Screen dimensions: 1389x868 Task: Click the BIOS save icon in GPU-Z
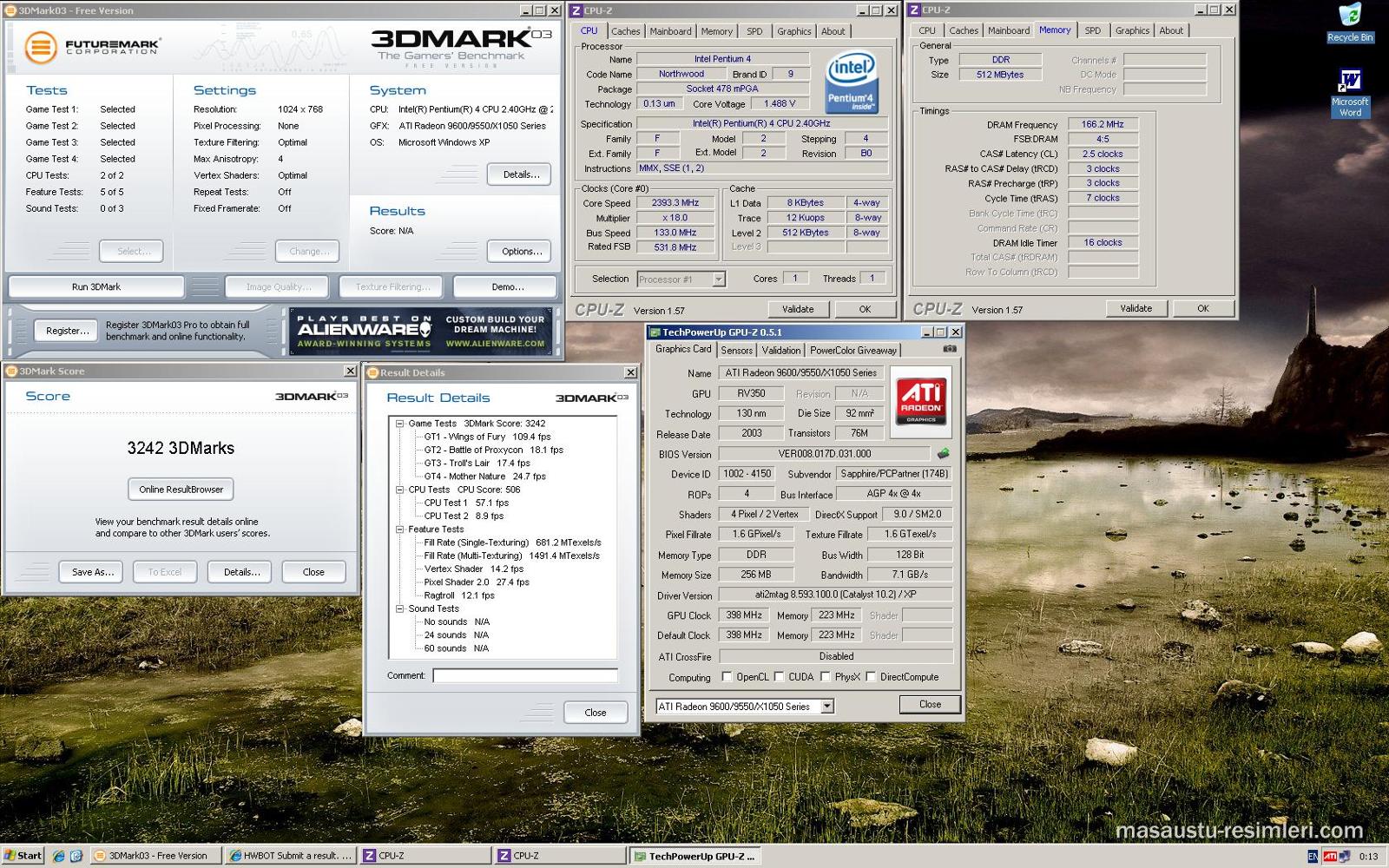[x=943, y=453]
